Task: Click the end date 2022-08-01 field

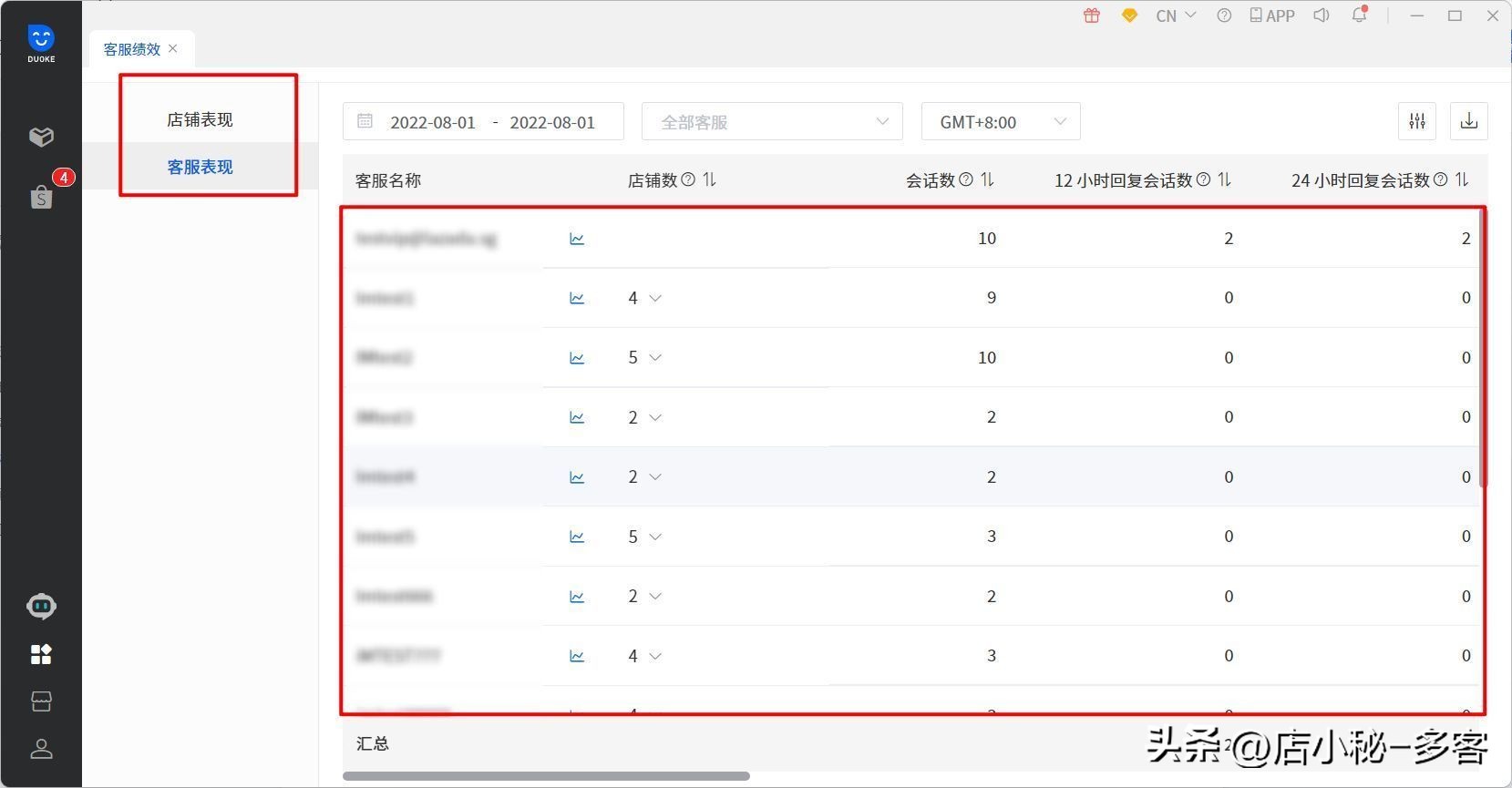Action: pyautogui.click(x=552, y=122)
